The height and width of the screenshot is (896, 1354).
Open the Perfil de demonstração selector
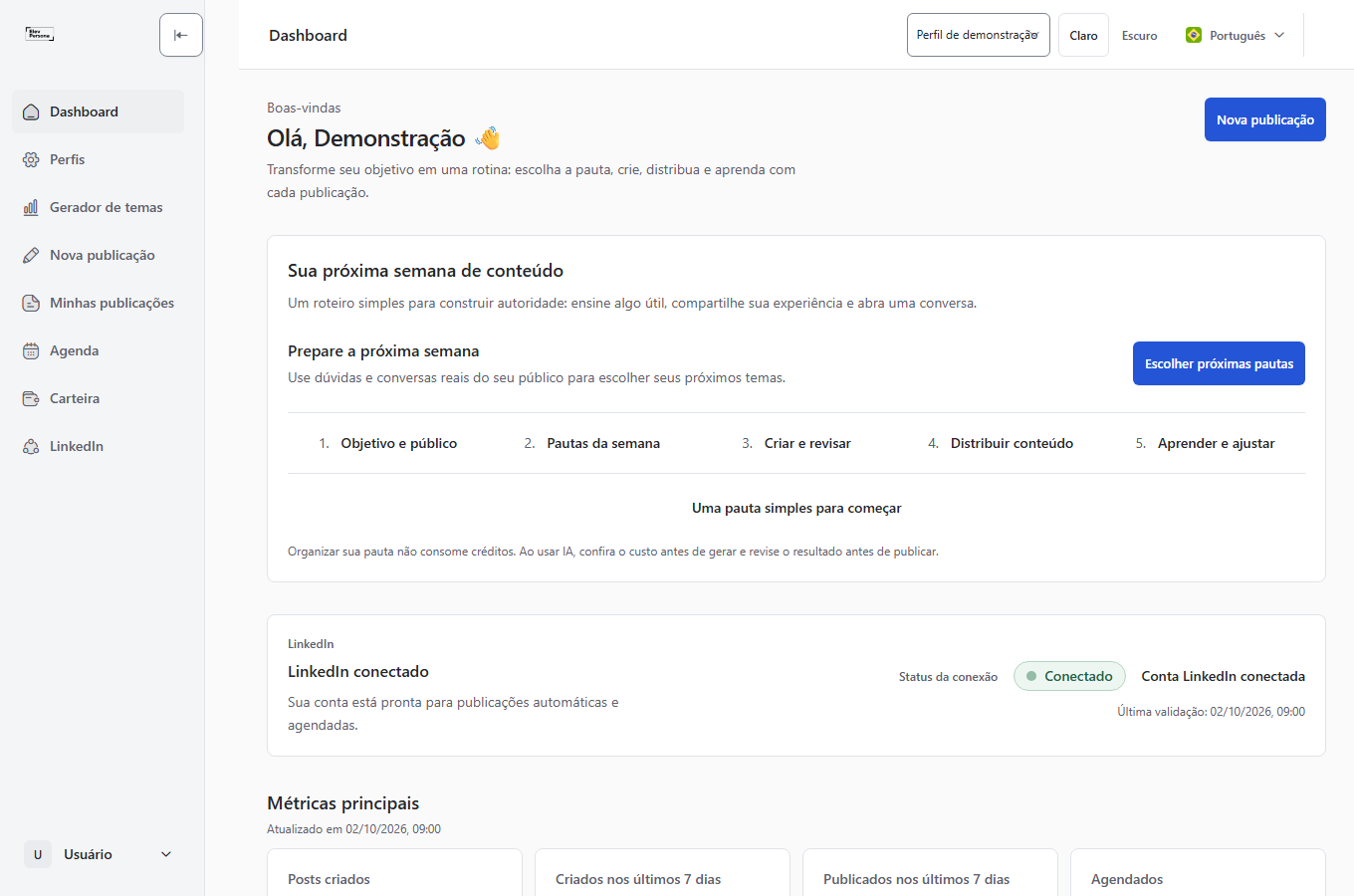click(978, 35)
